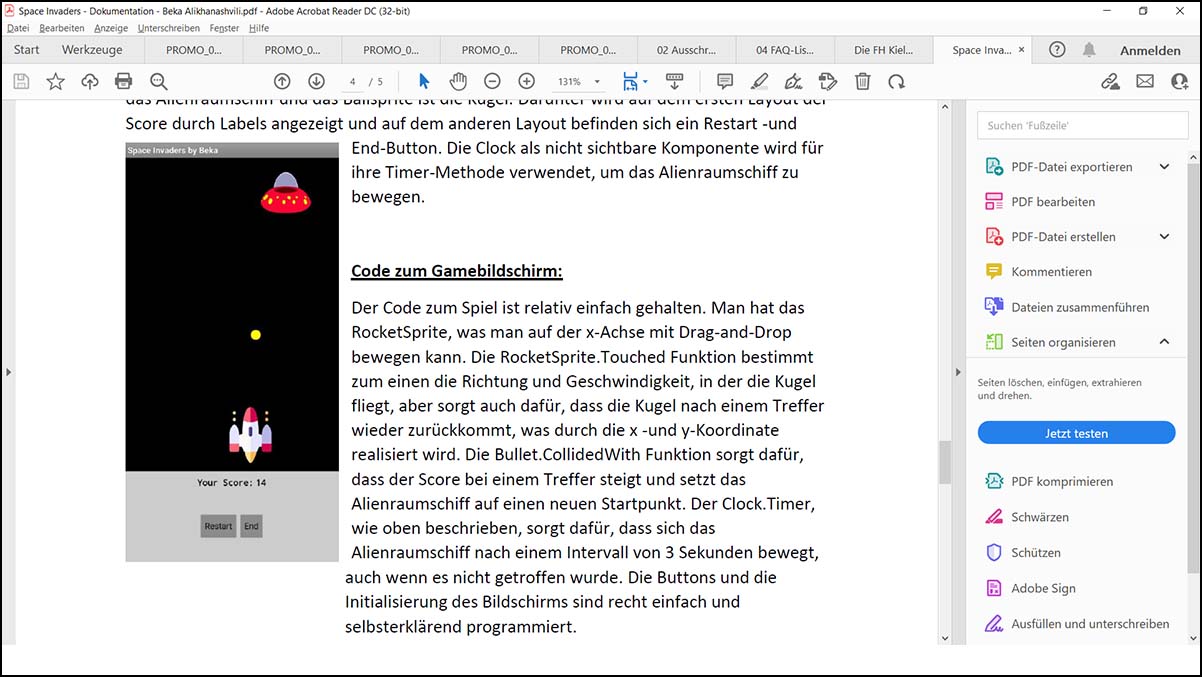Open the Anzeige menu
This screenshot has height=677, width=1202.
coord(111,28)
